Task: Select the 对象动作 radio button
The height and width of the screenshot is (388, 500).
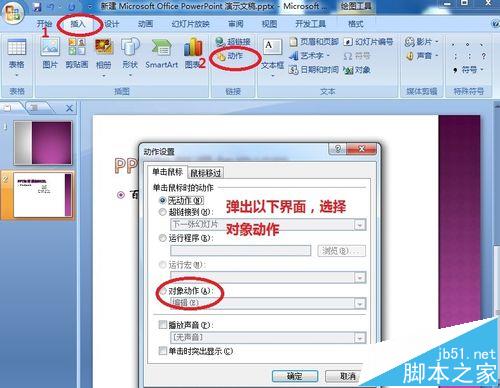Action: pos(162,291)
